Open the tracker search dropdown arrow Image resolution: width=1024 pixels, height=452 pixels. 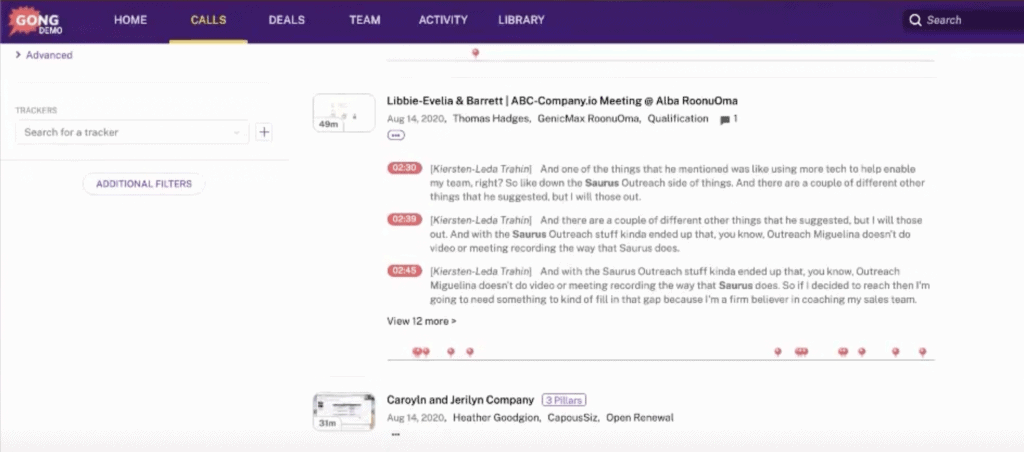coord(236,132)
